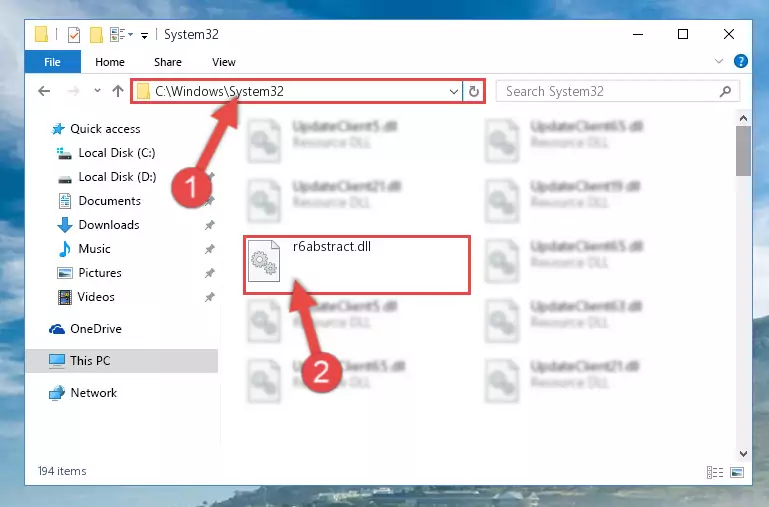Click the address bar path C:\Windows\System32
This screenshot has width=769, height=507.
tap(219, 92)
